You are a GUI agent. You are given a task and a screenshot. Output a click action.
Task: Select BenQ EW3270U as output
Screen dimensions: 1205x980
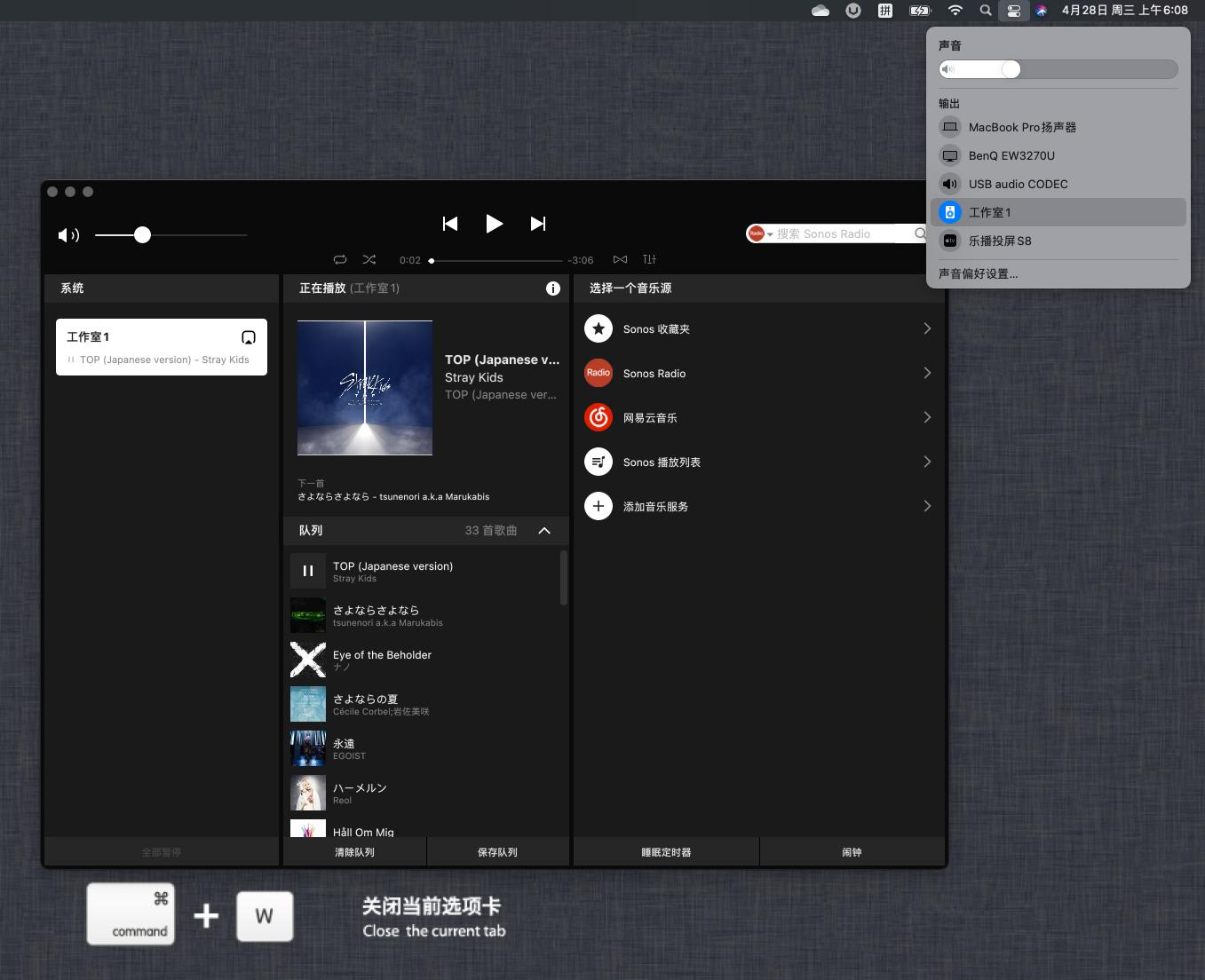[1058, 155]
